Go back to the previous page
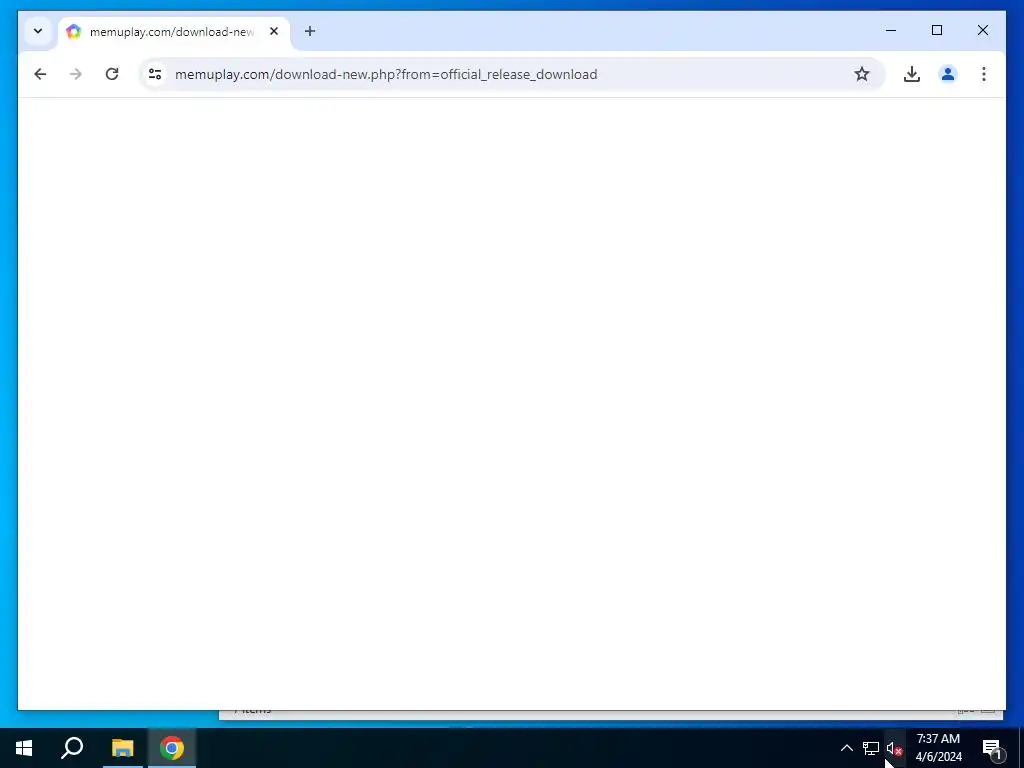 (40, 74)
